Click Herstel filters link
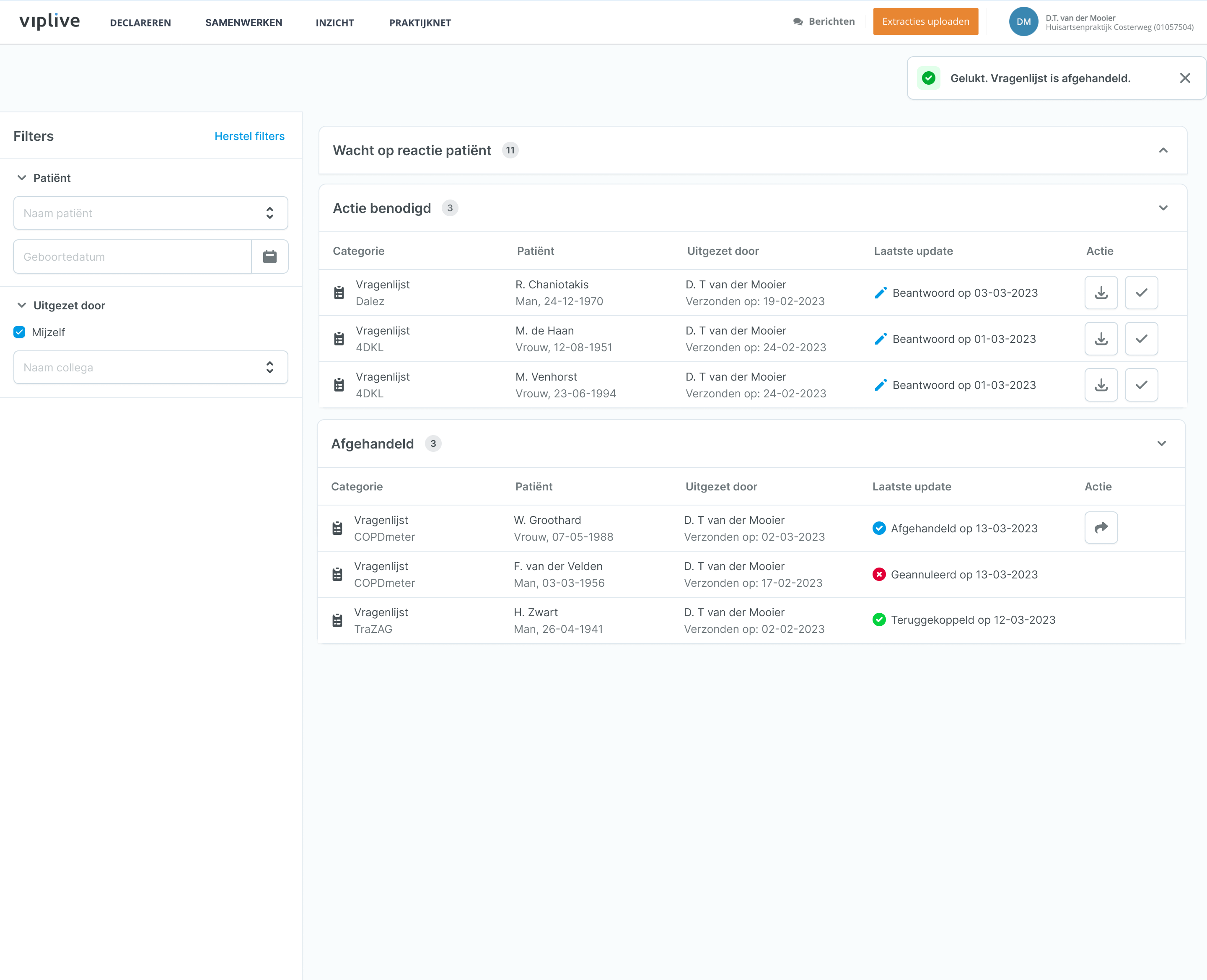 [249, 136]
